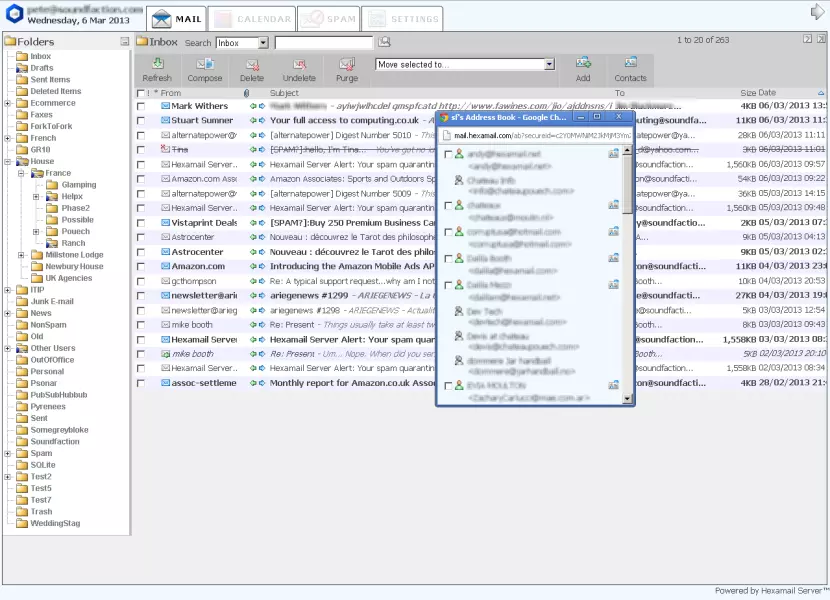Open Compose new message
The height and width of the screenshot is (600, 830).
tap(205, 68)
